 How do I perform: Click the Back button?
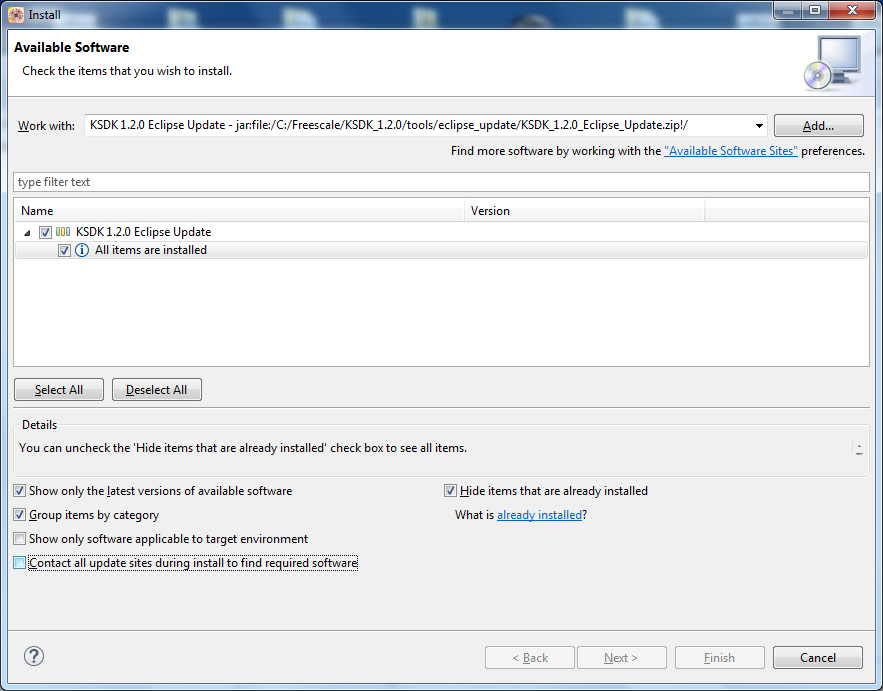click(530, 658)
